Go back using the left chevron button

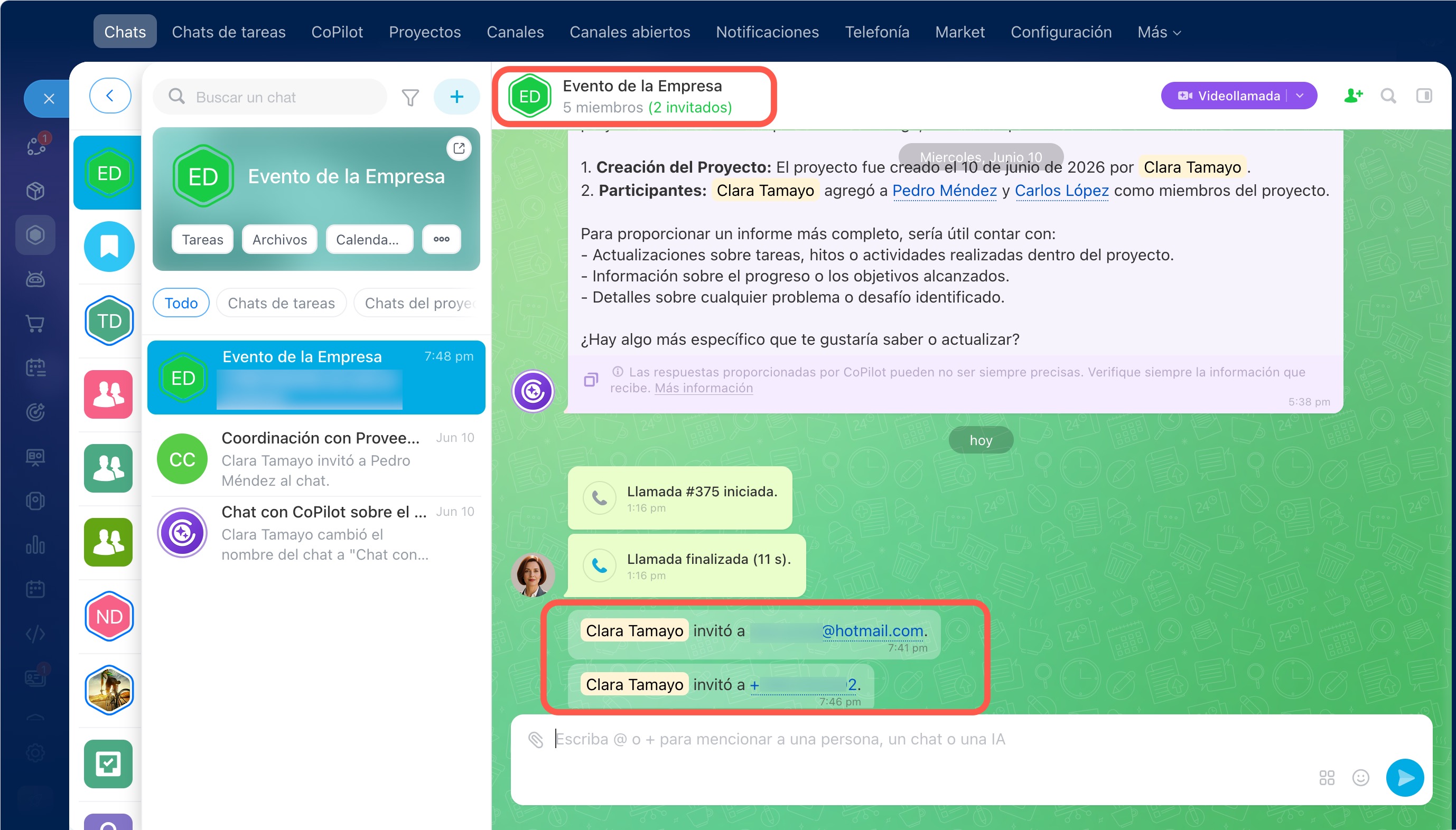(110, 96)
